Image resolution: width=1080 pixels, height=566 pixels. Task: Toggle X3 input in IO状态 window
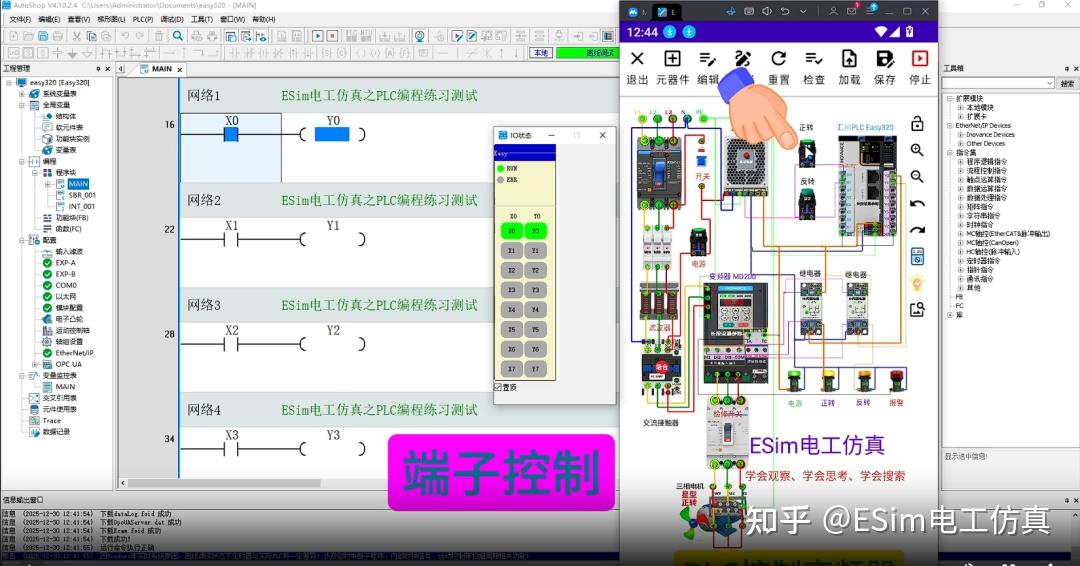512,291
